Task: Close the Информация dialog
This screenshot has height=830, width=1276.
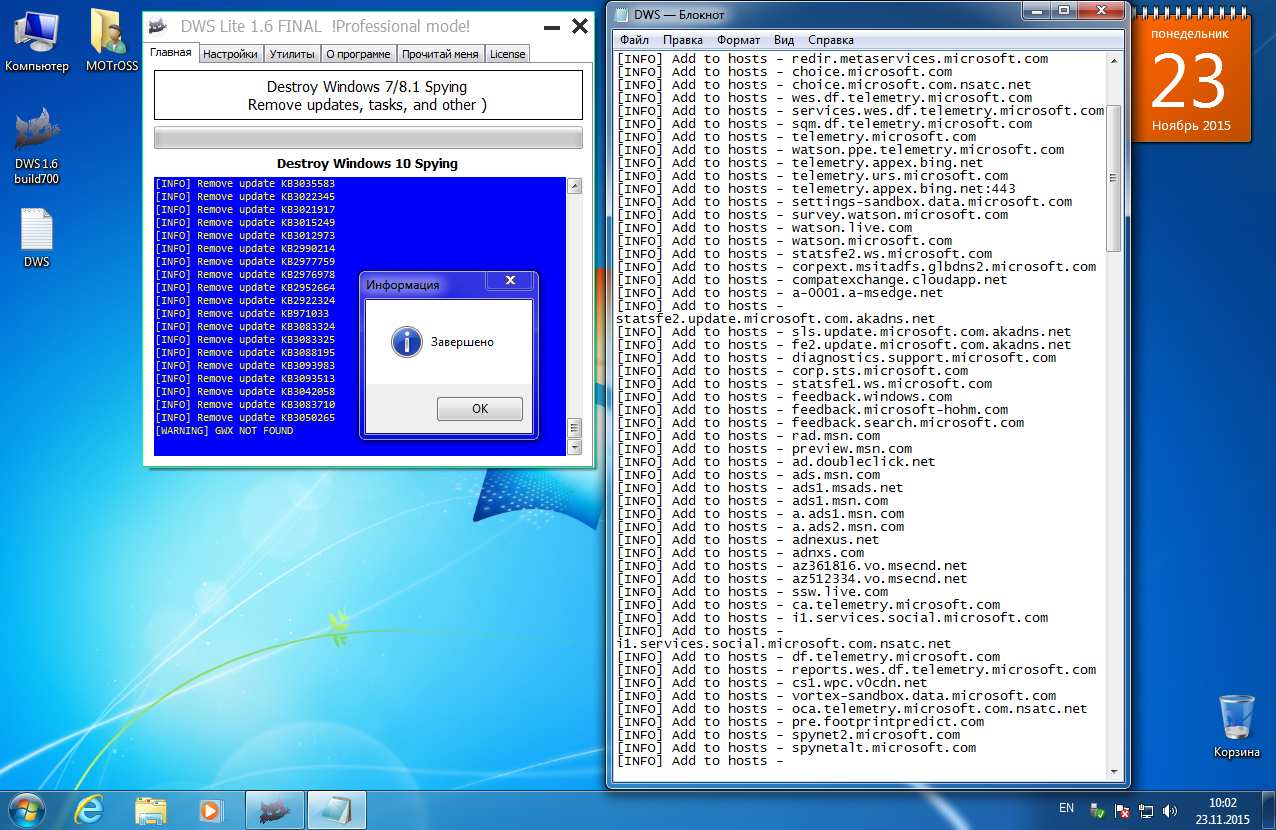Action: click(x=509, y=281)
